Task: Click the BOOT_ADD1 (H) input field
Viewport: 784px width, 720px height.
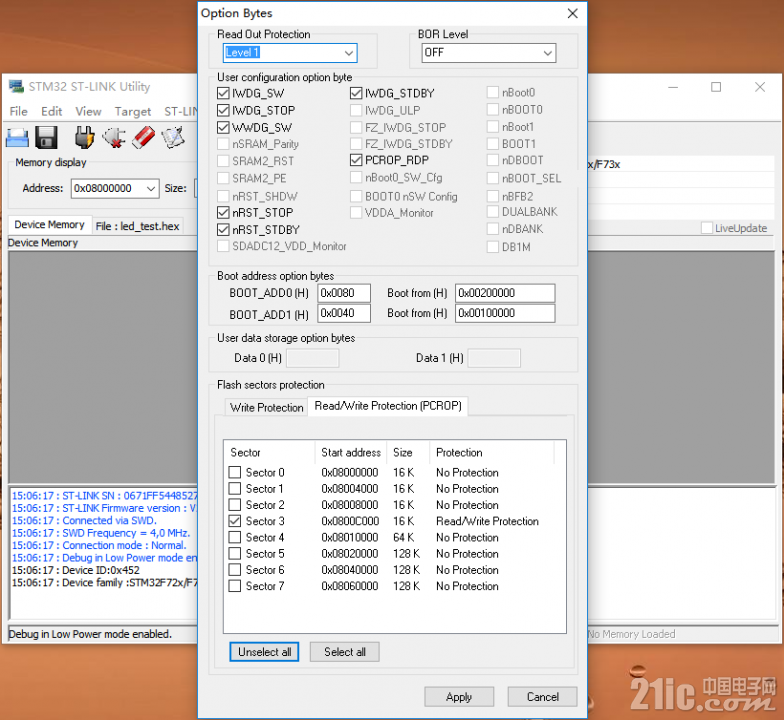Action: [344, 314]
